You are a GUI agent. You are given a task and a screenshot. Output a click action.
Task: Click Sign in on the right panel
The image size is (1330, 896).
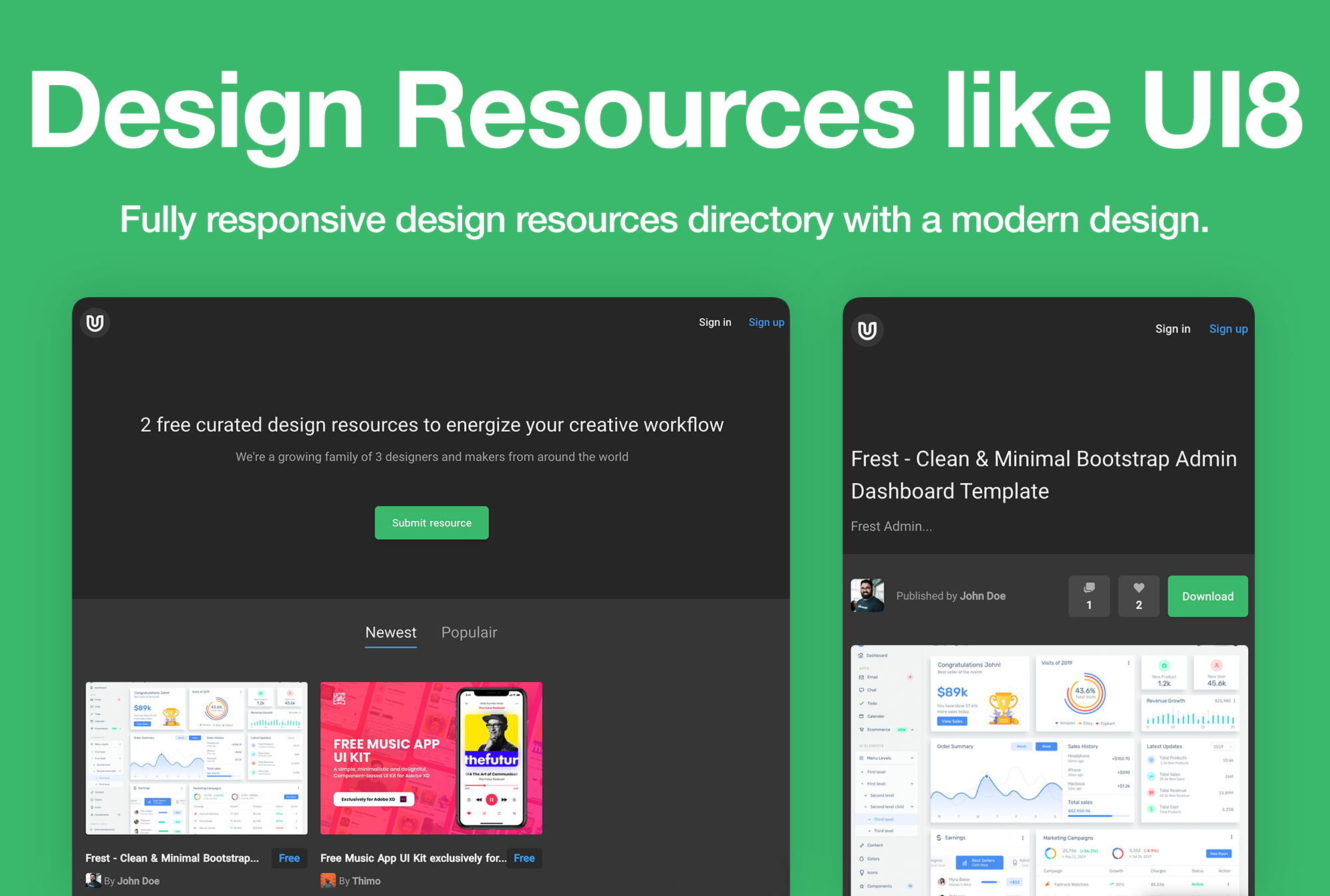(x=1172, y=329)
